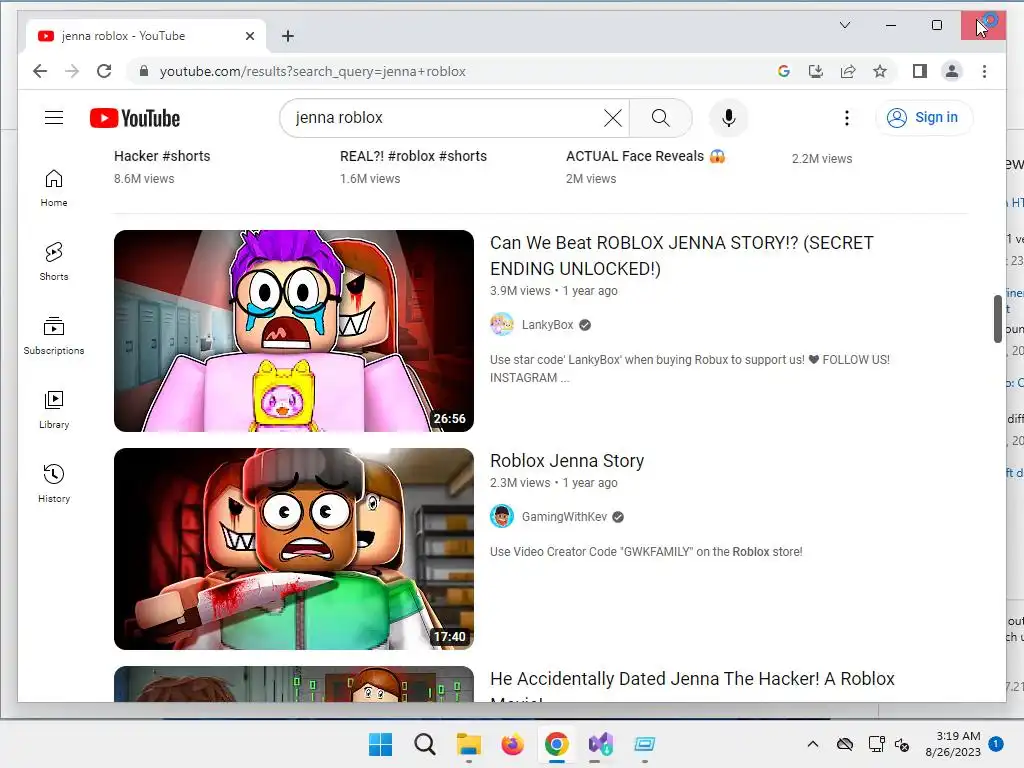Go forward in browser
The image size is (1024, 768).
pos(72,71)
